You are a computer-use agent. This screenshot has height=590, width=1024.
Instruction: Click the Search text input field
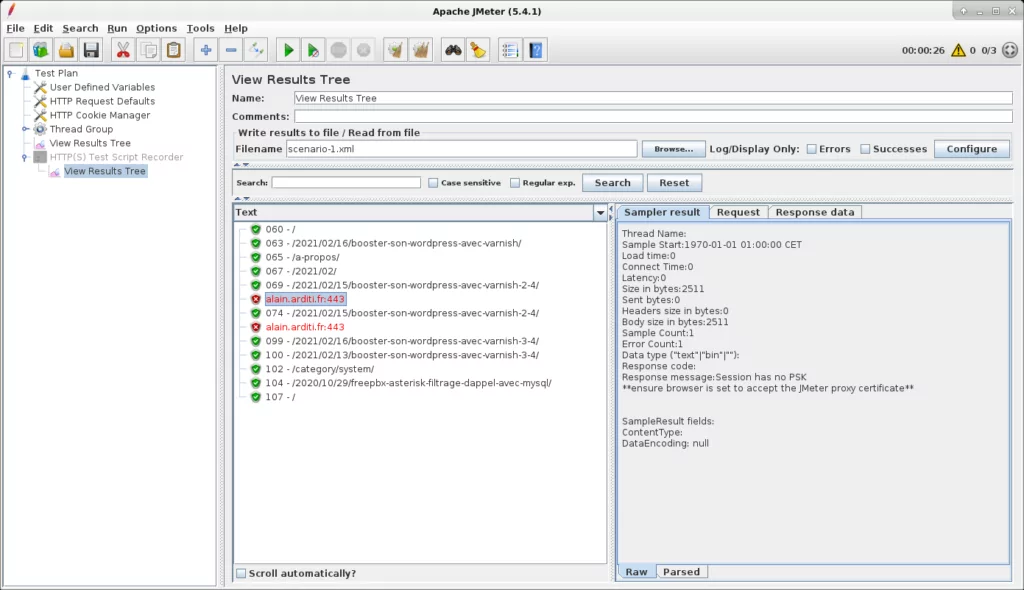click(346, 183)
